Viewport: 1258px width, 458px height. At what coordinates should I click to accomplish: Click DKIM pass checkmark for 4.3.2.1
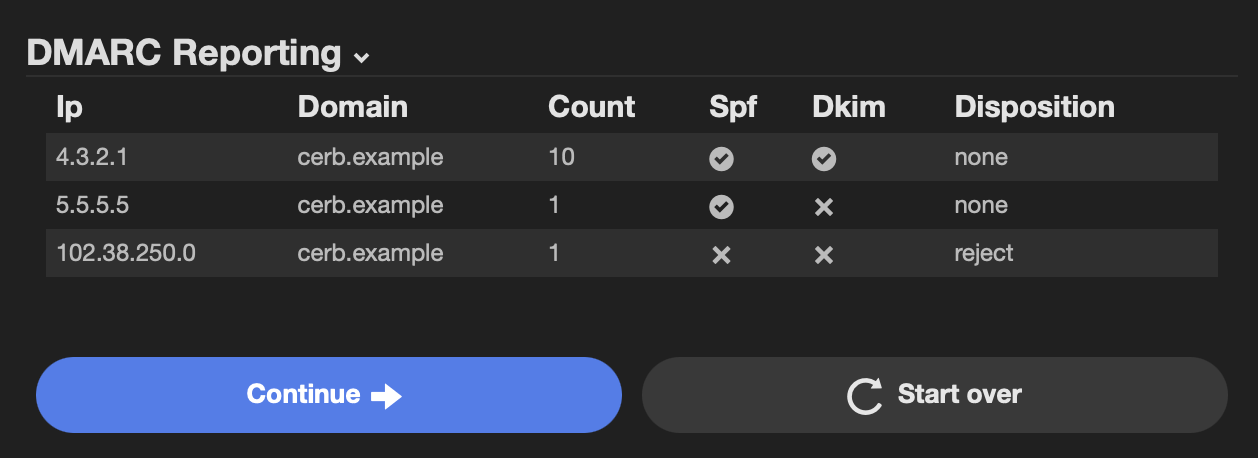[x=824, y=158]
